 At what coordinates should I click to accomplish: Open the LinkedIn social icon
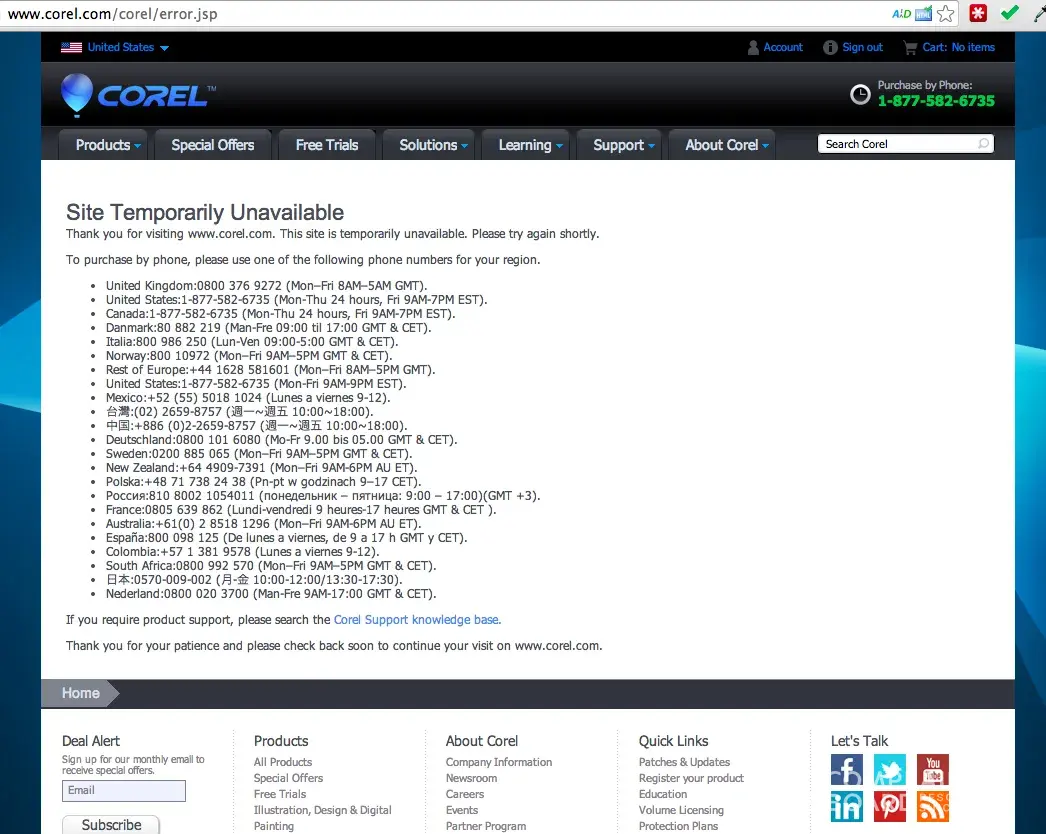(x=847, y=807)
